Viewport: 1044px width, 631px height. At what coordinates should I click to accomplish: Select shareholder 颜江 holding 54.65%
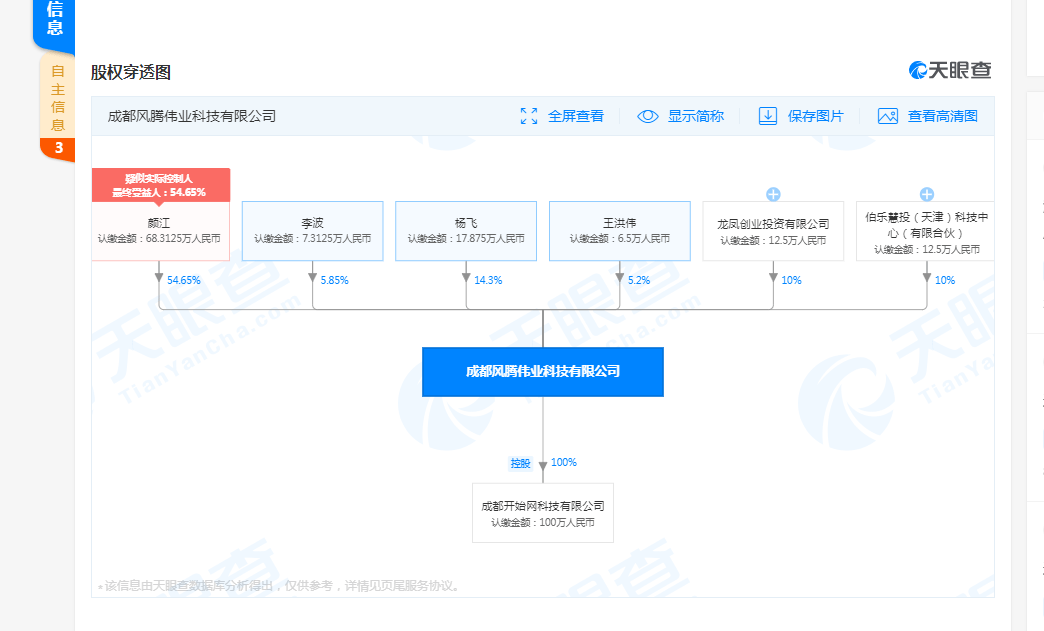click(x=161, y=231)
